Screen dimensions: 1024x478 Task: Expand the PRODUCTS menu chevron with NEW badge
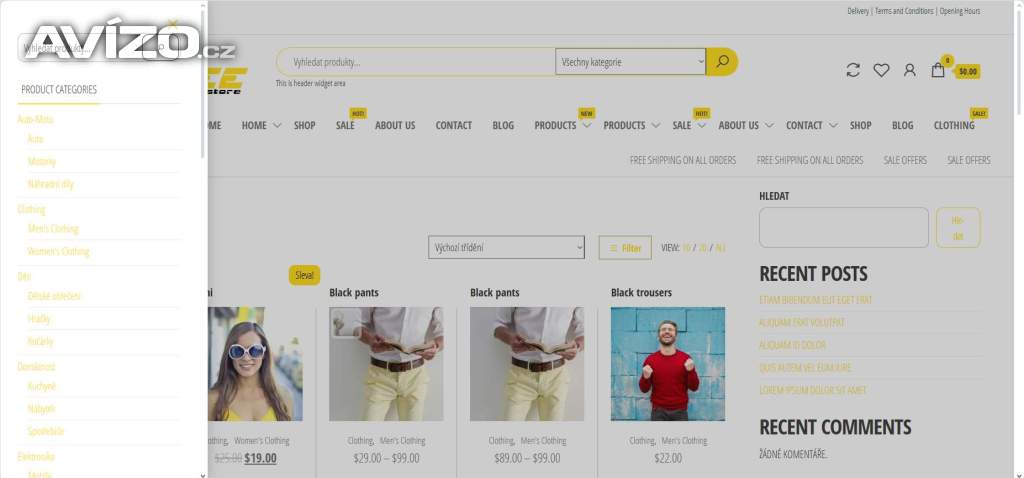(x=586, y=125)
